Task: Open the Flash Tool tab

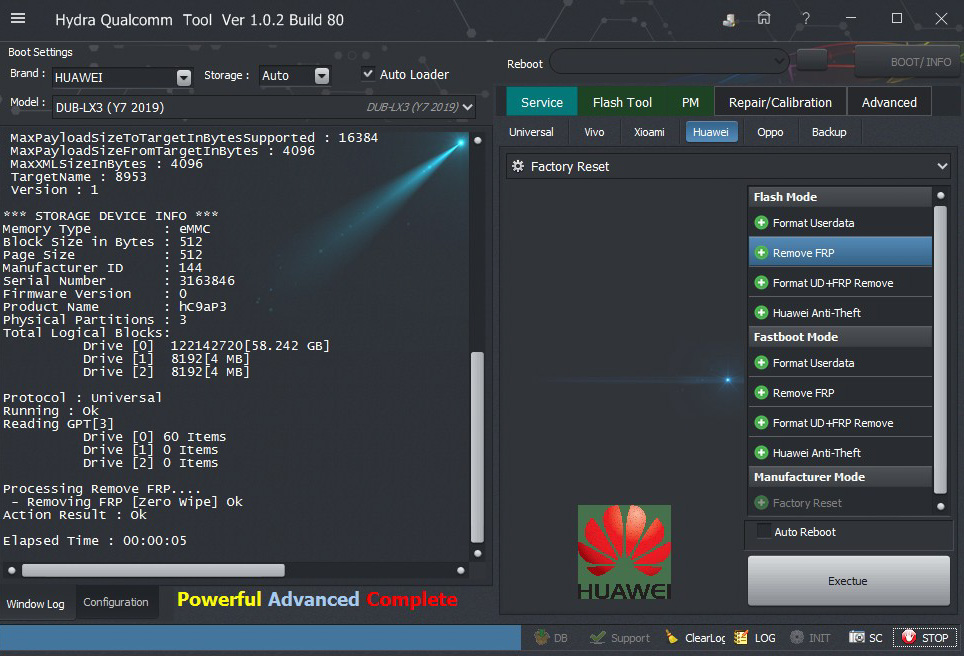Action: (622, 102)
